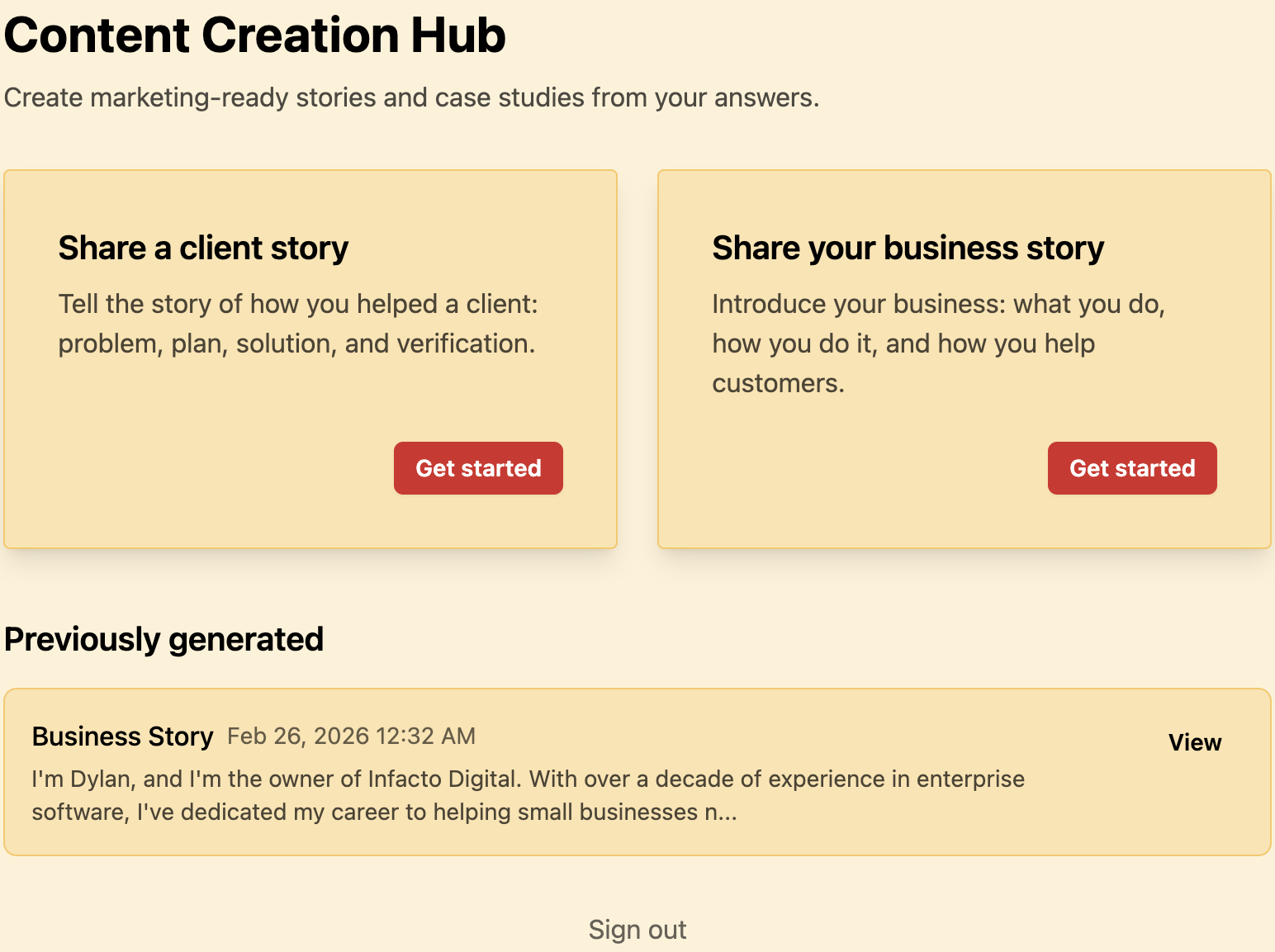Open the previously generated Business Story with View
The width and height of the screenshot is (1275, 952).
click(1195, 742)
